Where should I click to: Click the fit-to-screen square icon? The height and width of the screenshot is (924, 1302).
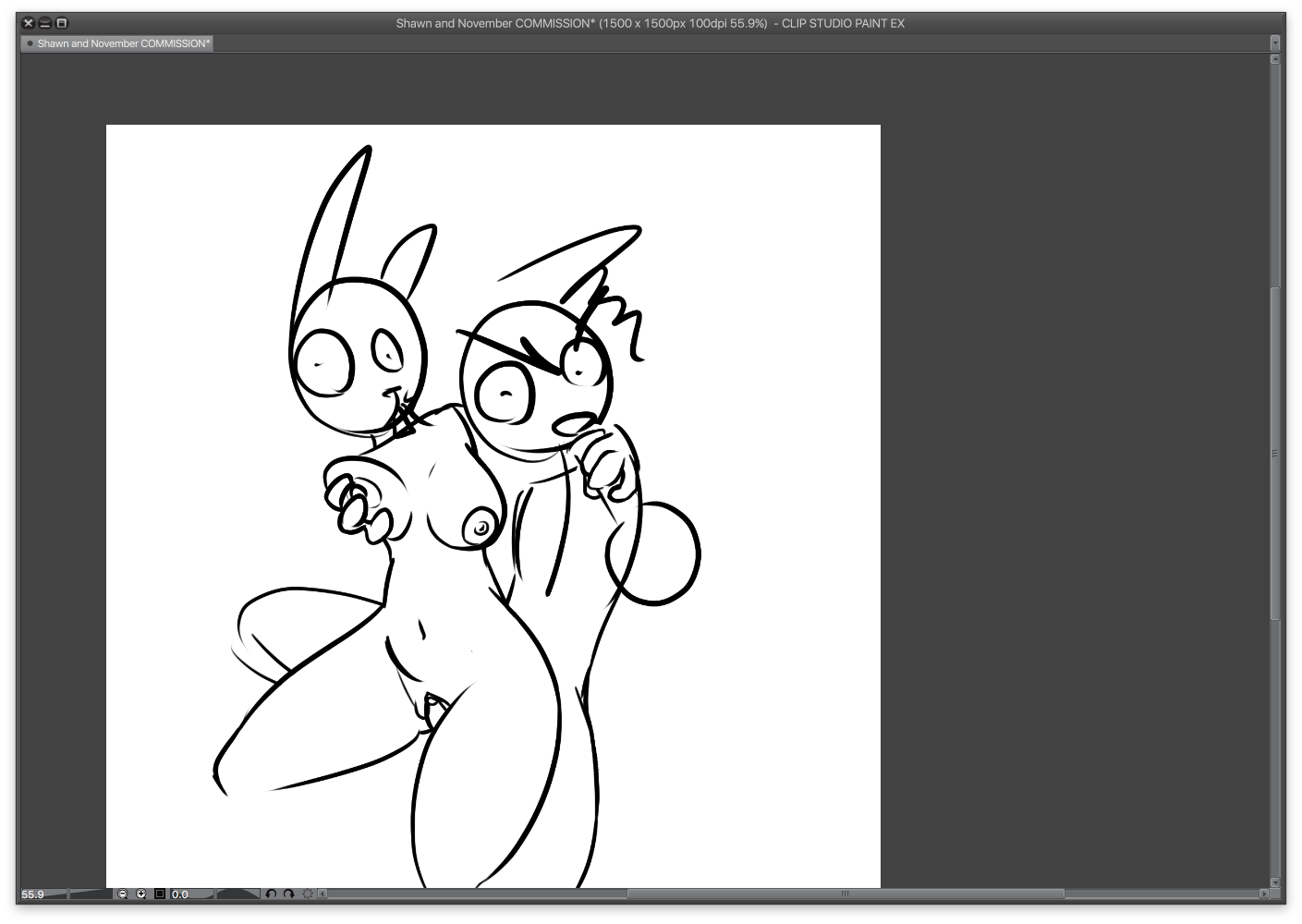tap(160, 894)
